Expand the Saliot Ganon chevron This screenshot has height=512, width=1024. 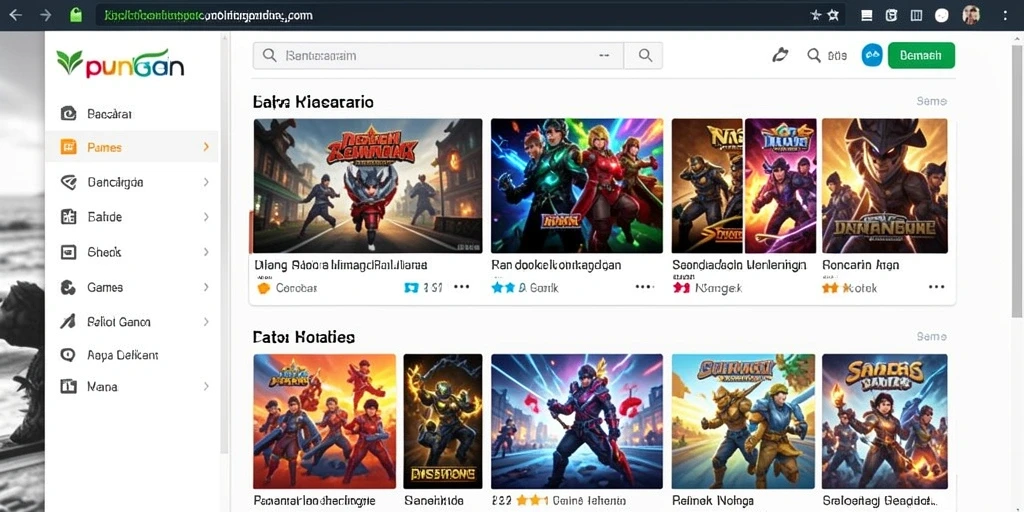[x=206, y=321]
